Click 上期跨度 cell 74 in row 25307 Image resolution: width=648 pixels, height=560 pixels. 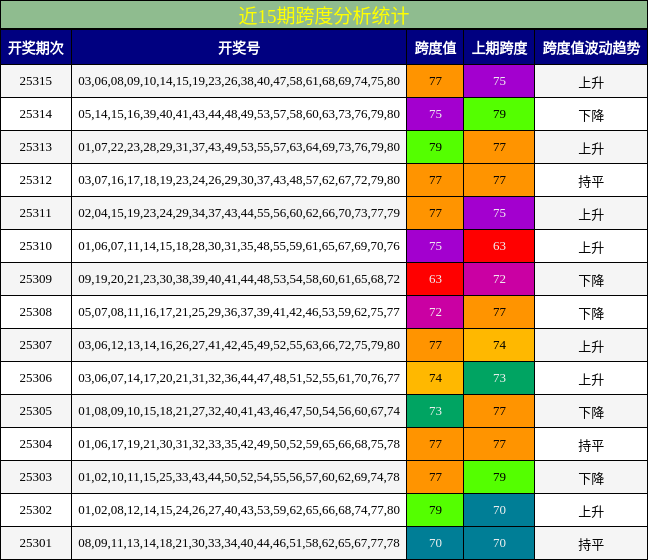(x=499, y=345)
